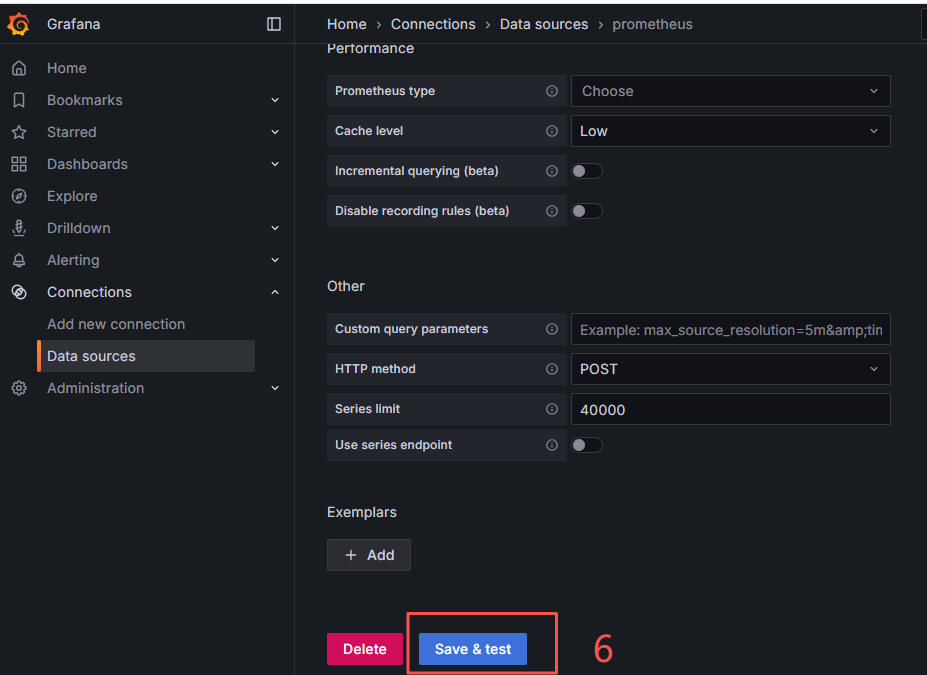Click the Connections icon in sidebar
This screenshot has width=927, height=675.
19,292
